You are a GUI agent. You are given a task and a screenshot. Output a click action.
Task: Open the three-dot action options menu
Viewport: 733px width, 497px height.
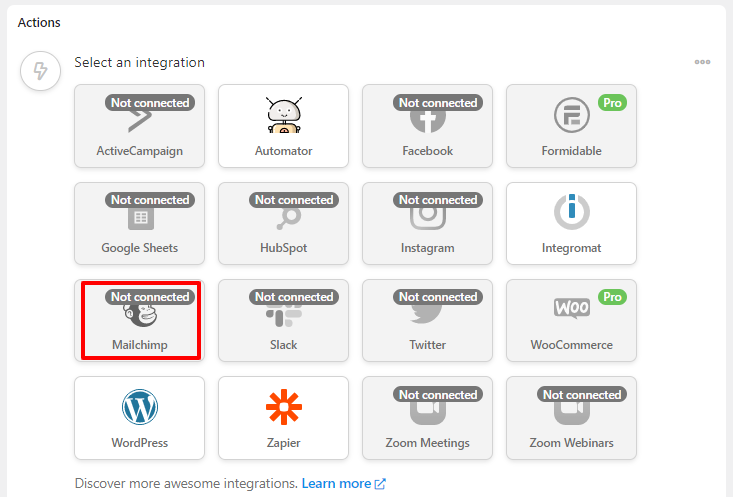[x=702, y=62]
